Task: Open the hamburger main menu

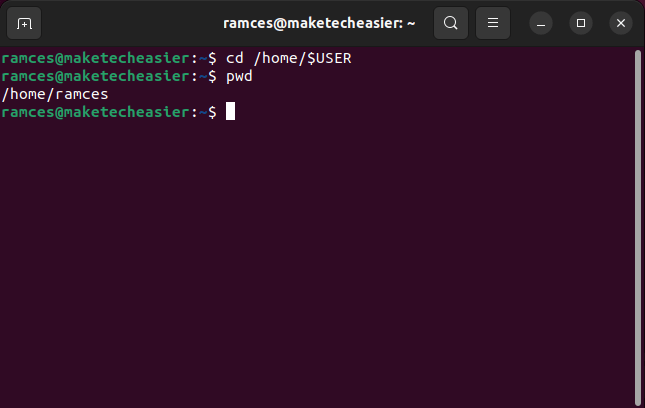Action: pos(493,23)
